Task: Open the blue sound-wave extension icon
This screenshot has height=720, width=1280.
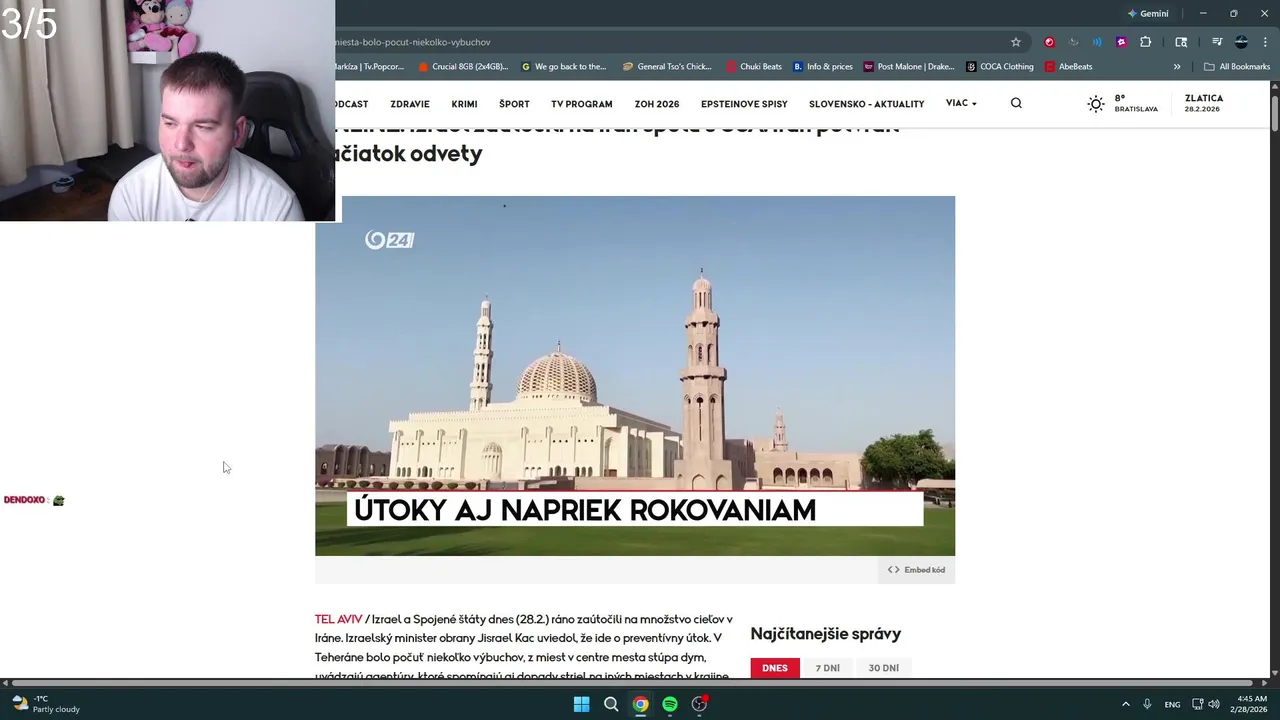Action: pyautogui.click(x=1097, y=42)
